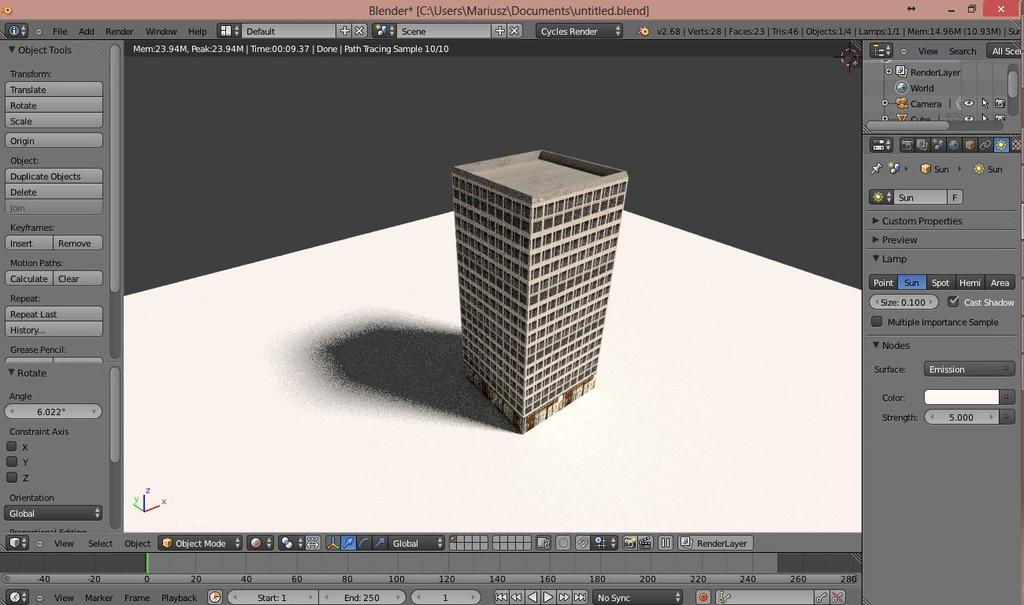Check the X constraint axis box

12,446
